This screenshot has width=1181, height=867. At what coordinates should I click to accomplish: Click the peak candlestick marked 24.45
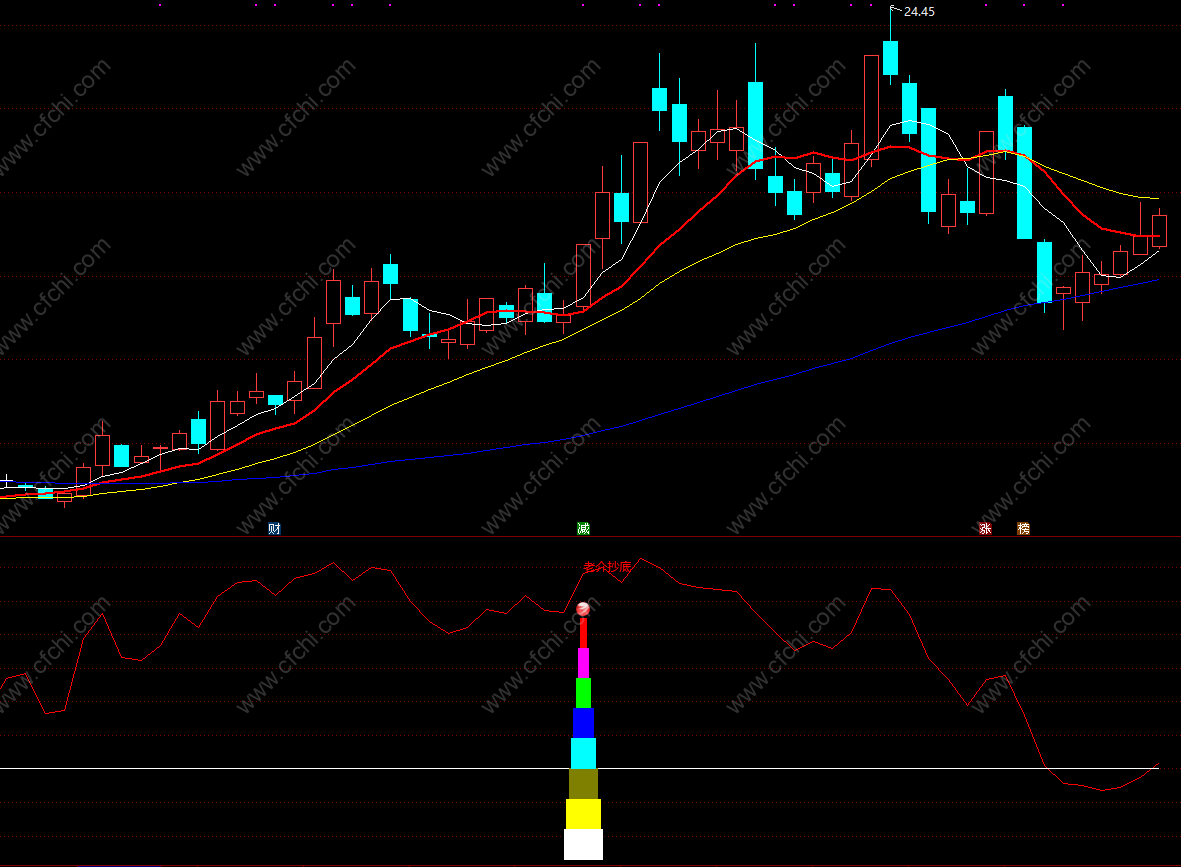click(x=890, y=58)
